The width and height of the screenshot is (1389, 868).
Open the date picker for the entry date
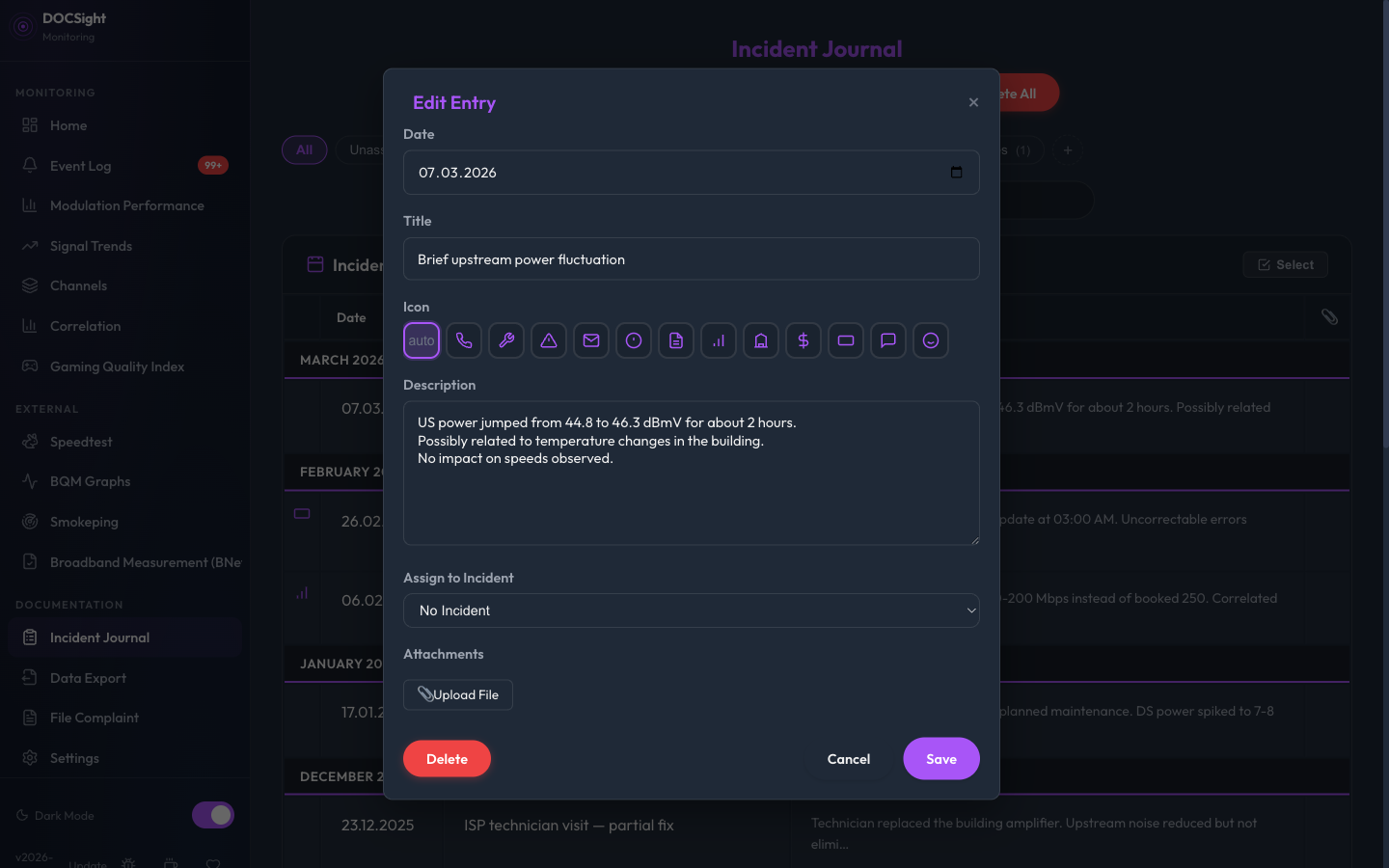956,172
